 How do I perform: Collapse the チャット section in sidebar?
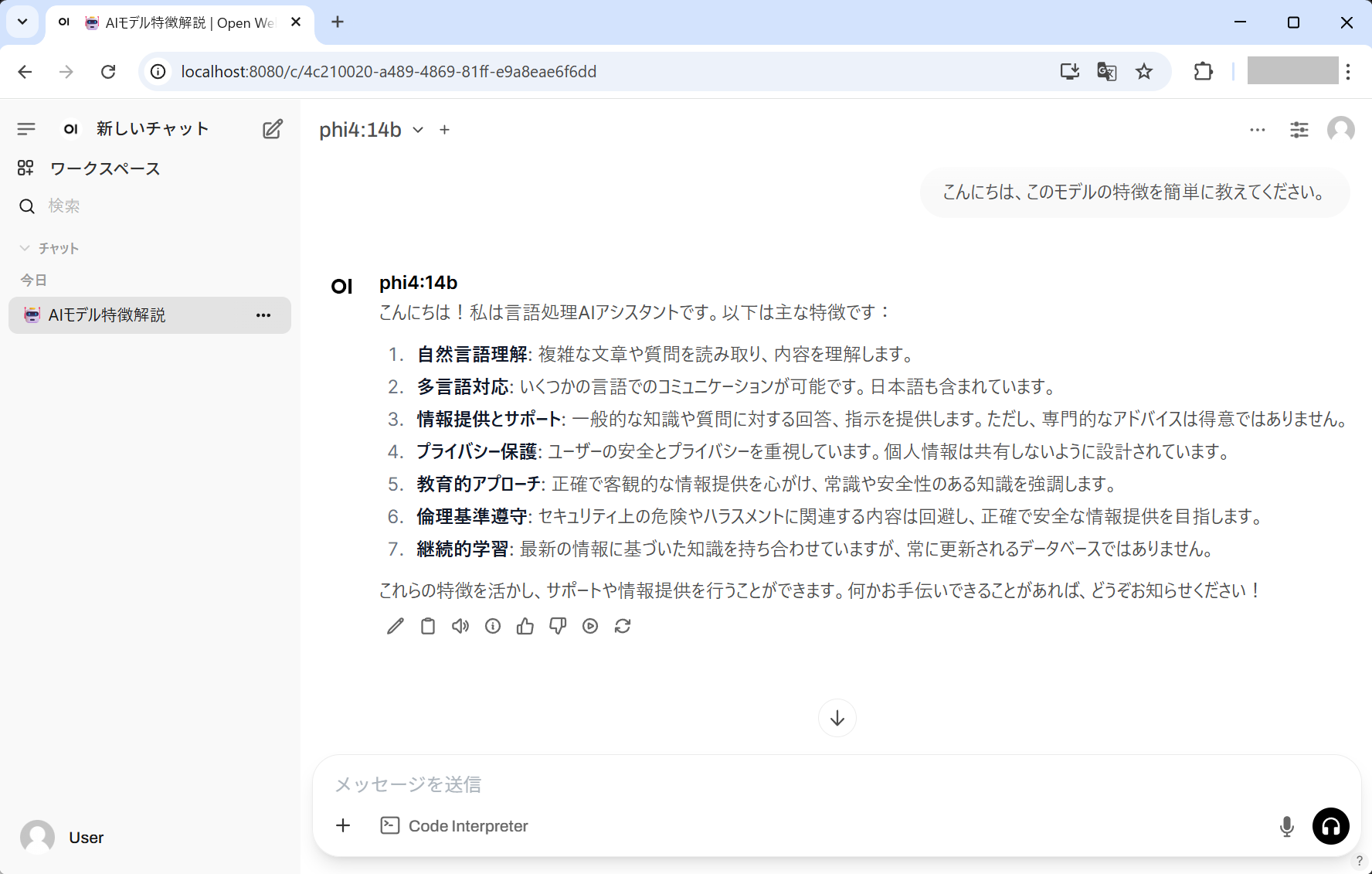[x=49, y=248]
